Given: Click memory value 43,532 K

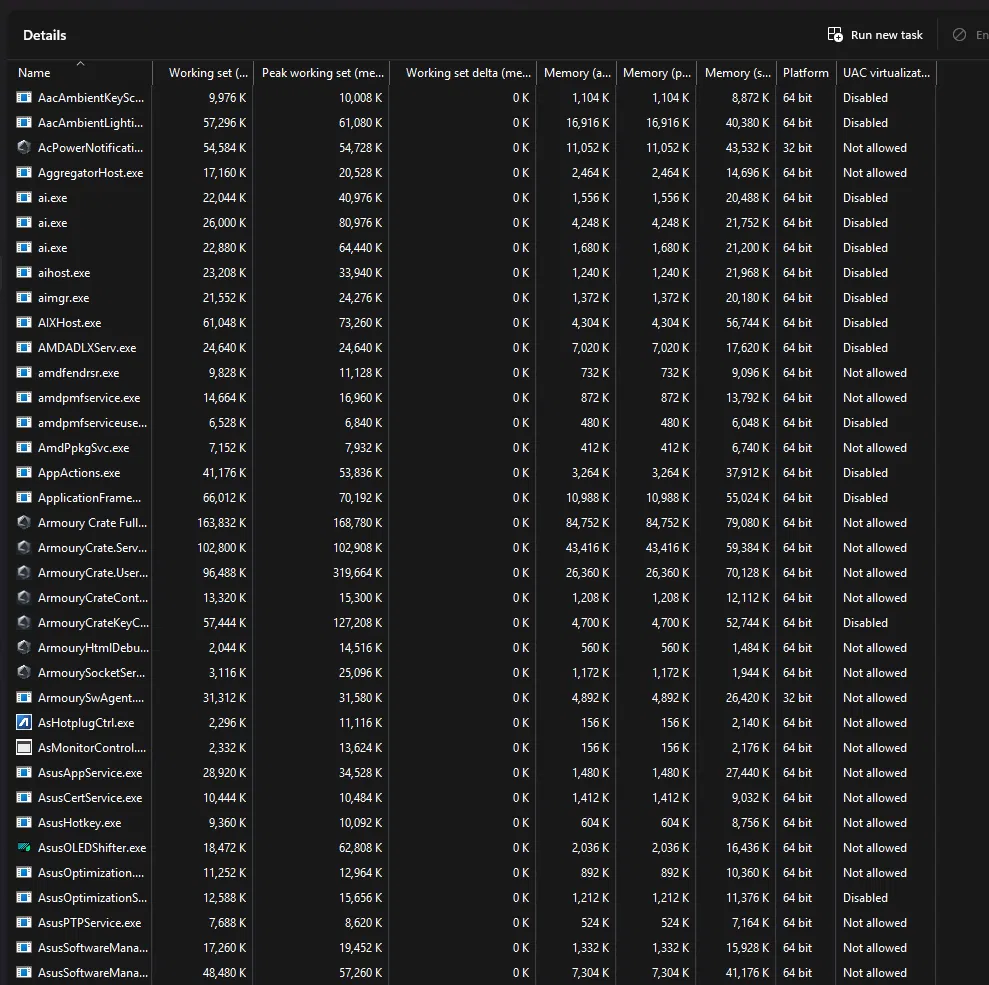Looking at the screenshot, I should (x=747, y=148).
